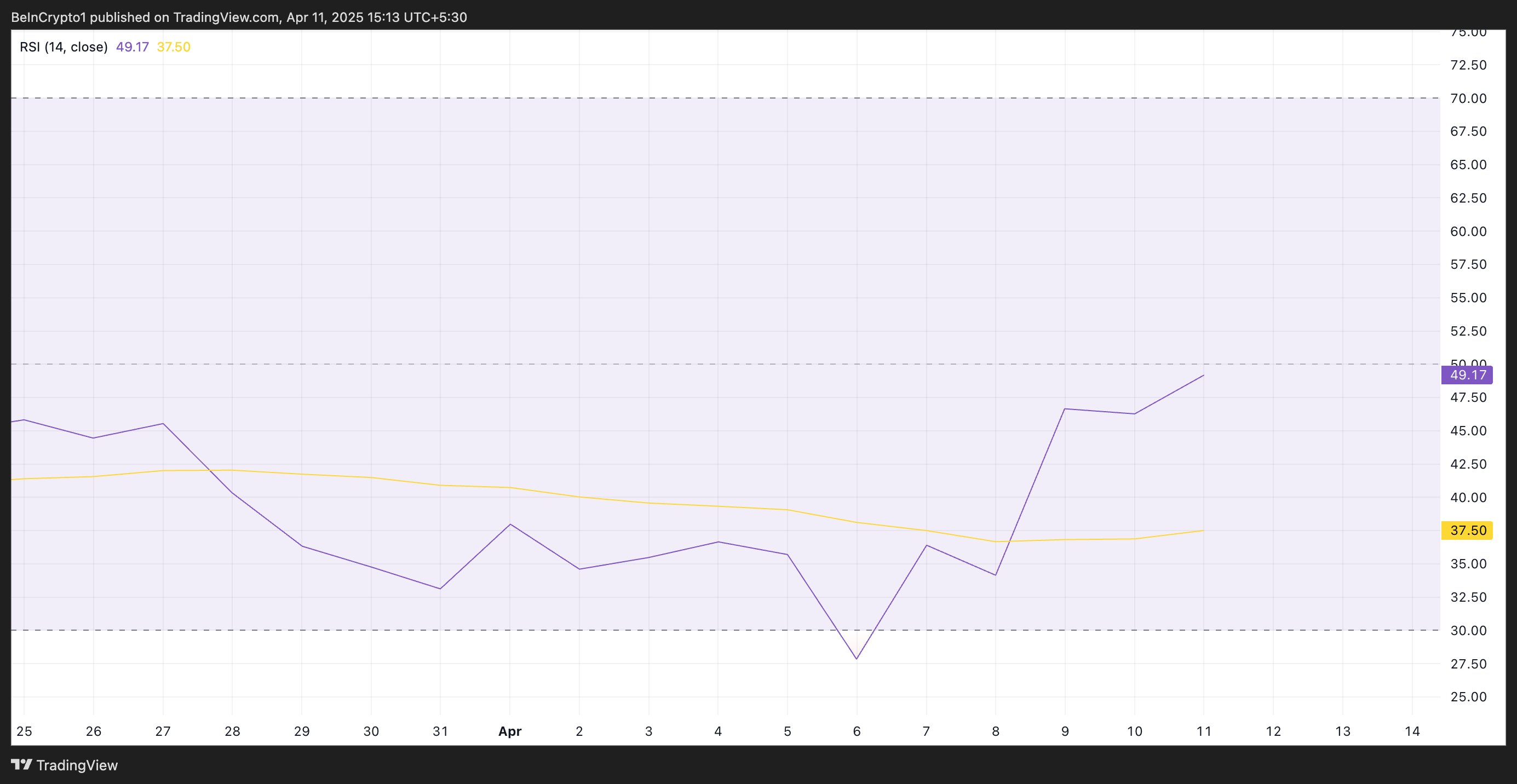Click the 30.00 level on the price axis
The height and width of the screenshot is (784, 1517).
pos(1468,630)
